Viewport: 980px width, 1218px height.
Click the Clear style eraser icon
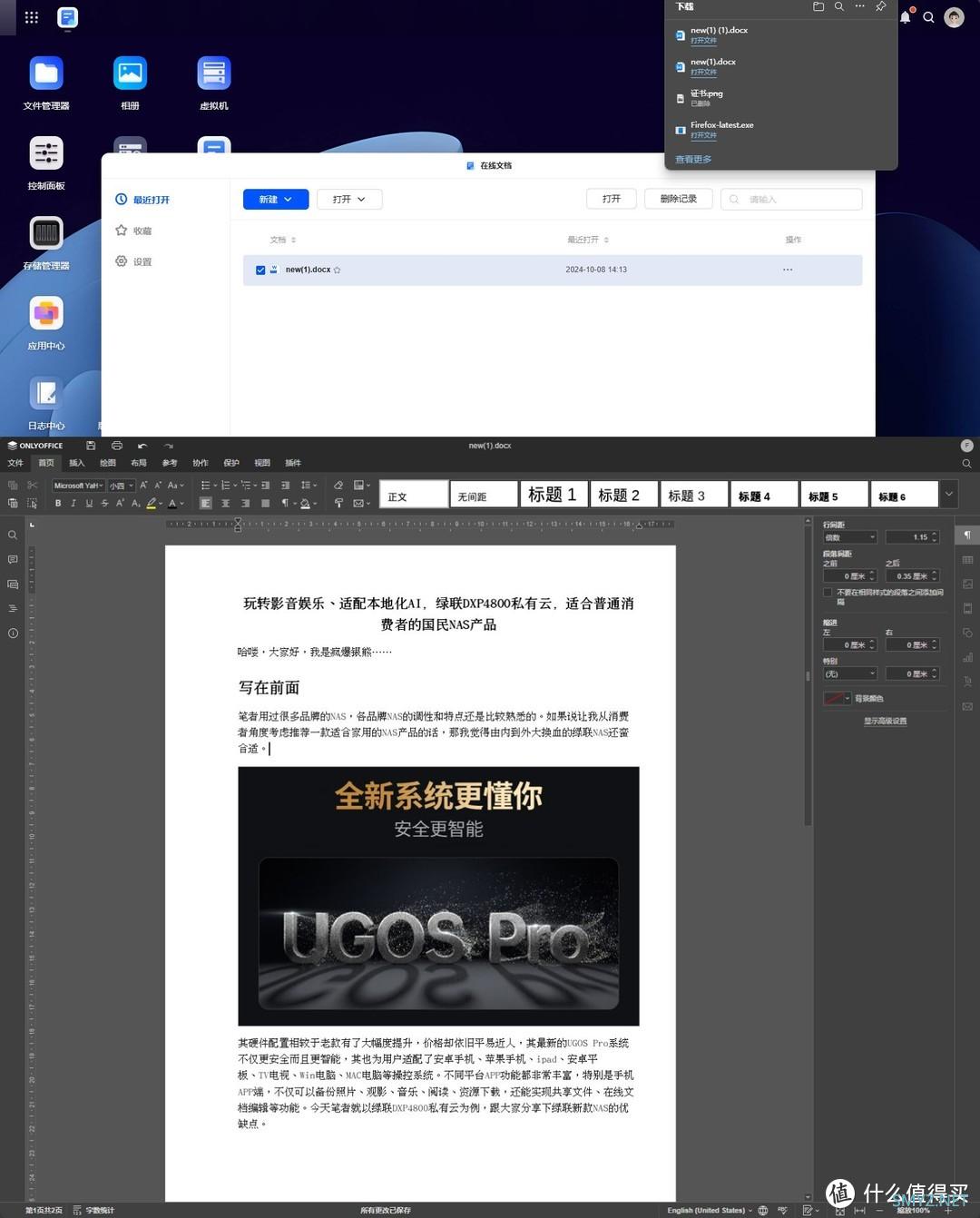[x=338, y=486]
